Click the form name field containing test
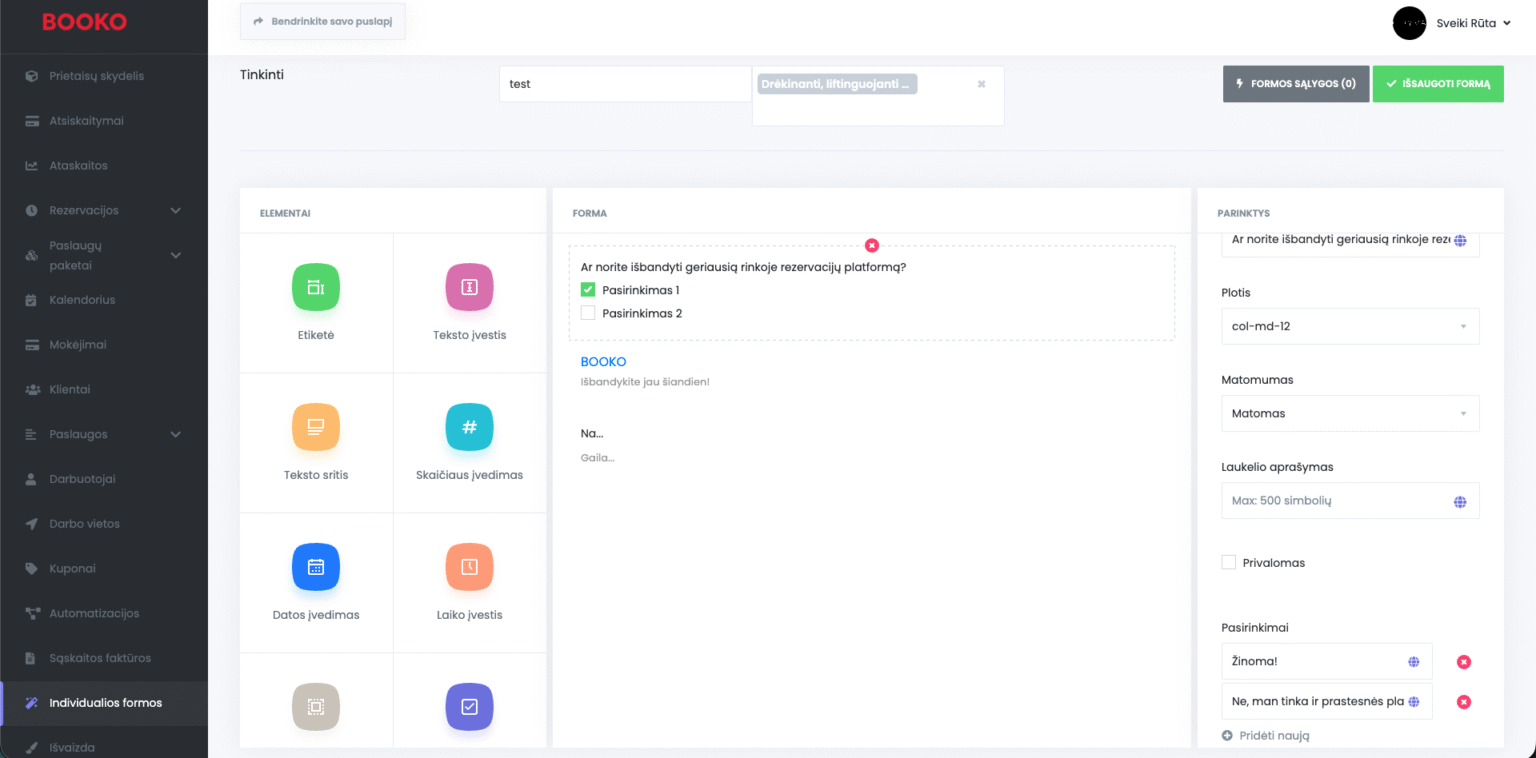The width and height of the screenshot is (1536, 758). click(624, 84)
